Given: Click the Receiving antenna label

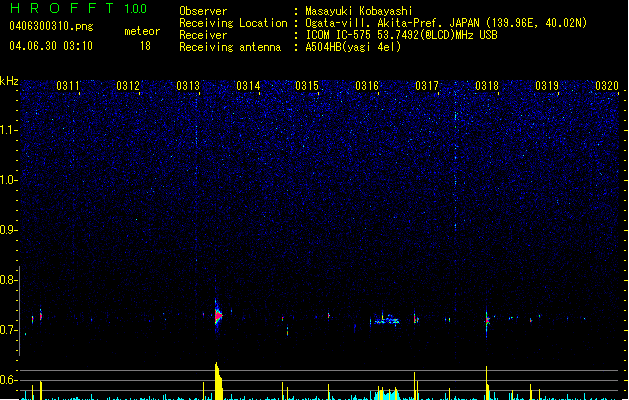Looking at the screenshot, I should (230, 47).
